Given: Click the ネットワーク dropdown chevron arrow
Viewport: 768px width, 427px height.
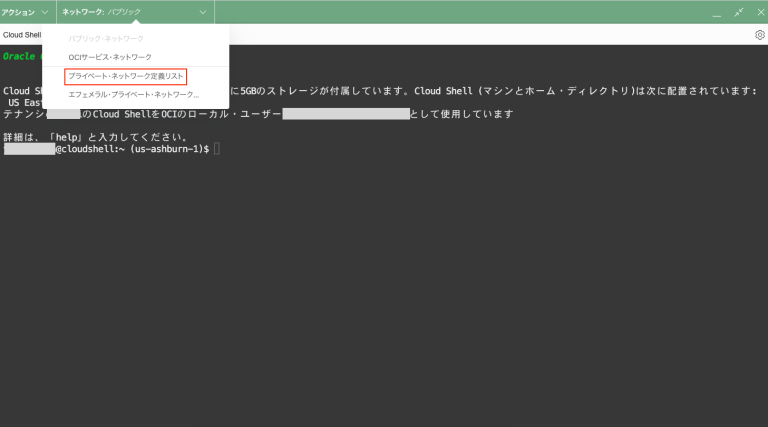Looking at the screenshot, I should click(x=203, y=12).
